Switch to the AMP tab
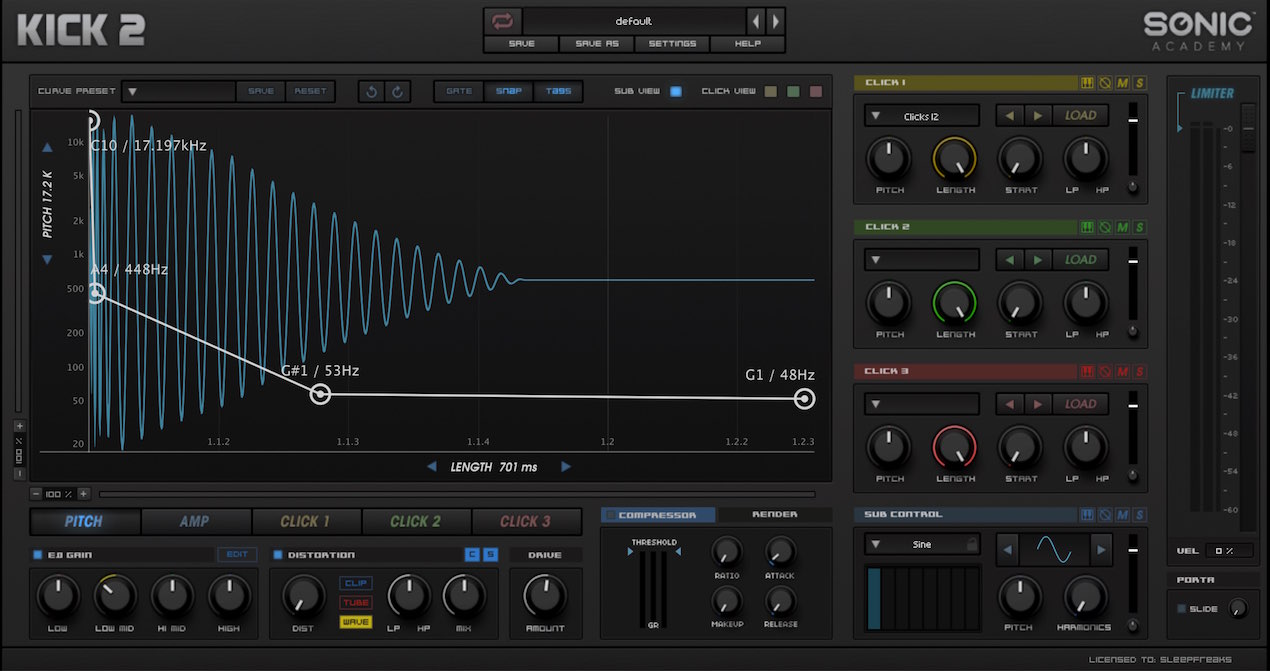 coord(195,521)
